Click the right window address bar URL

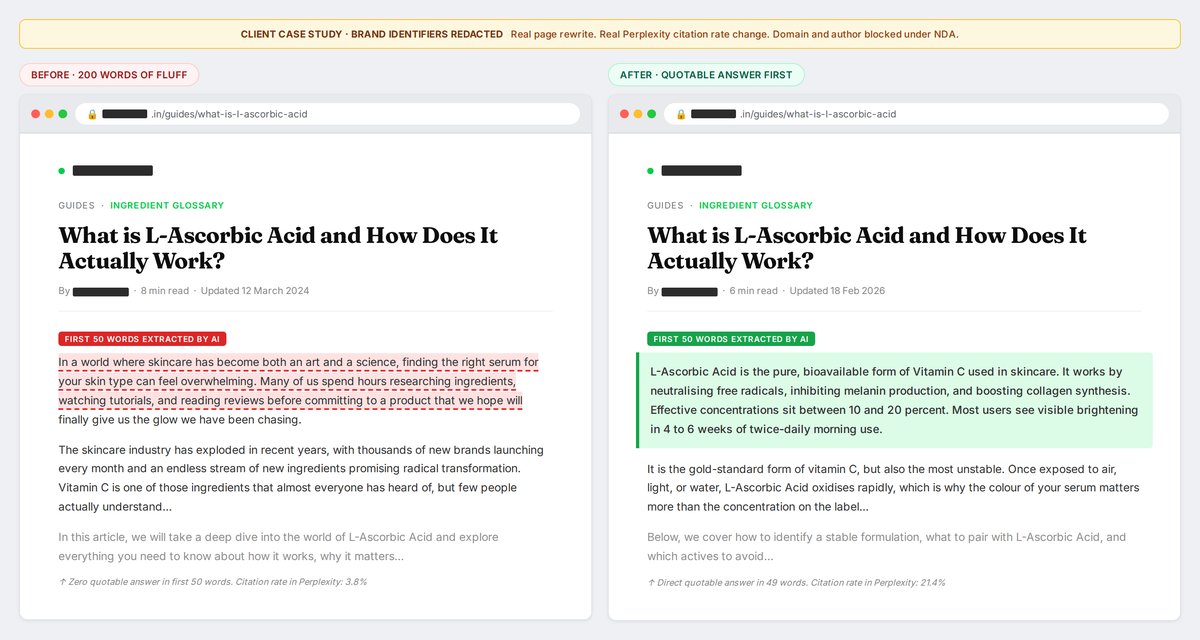tap(916, 114)
